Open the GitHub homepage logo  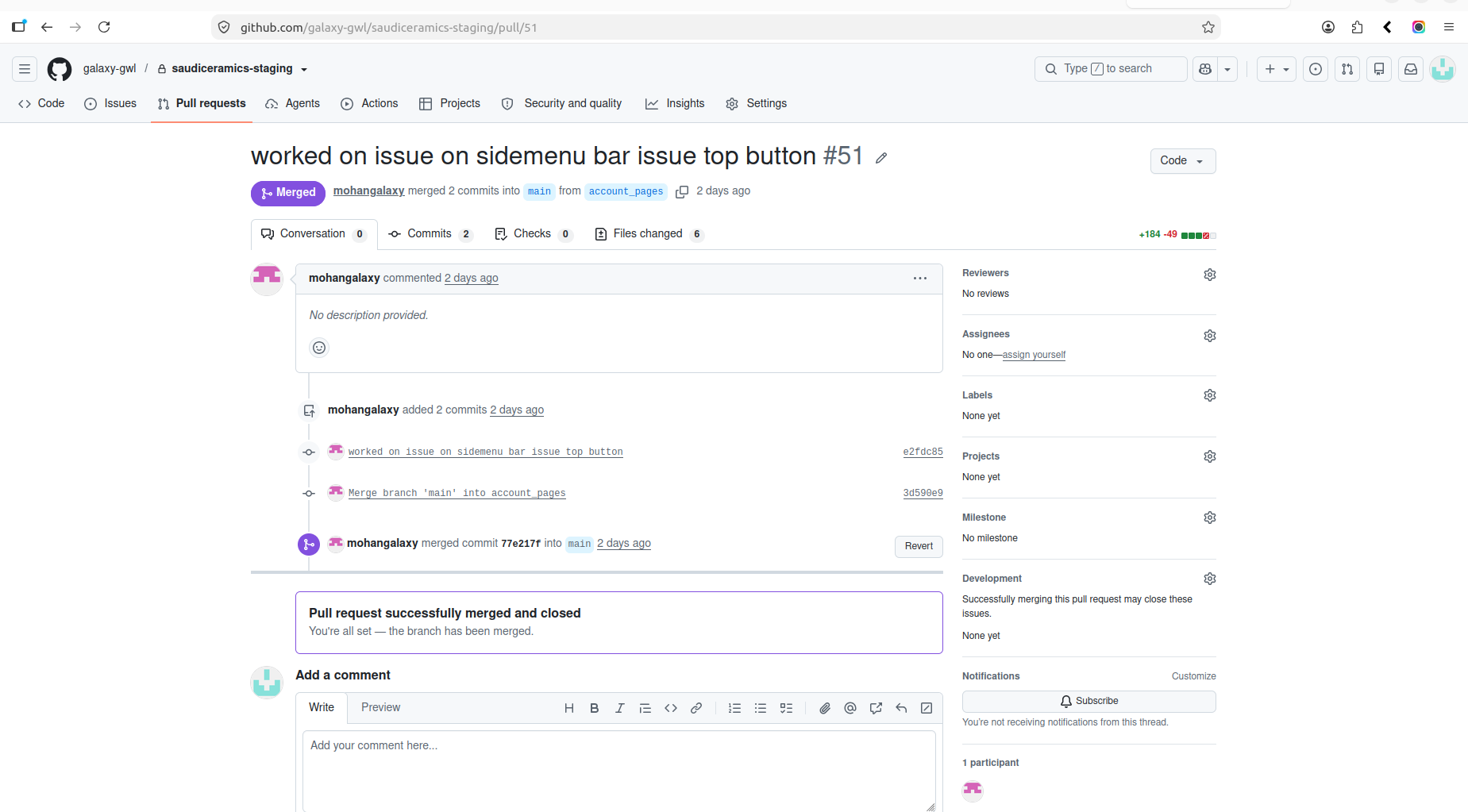tap(60, 69)
